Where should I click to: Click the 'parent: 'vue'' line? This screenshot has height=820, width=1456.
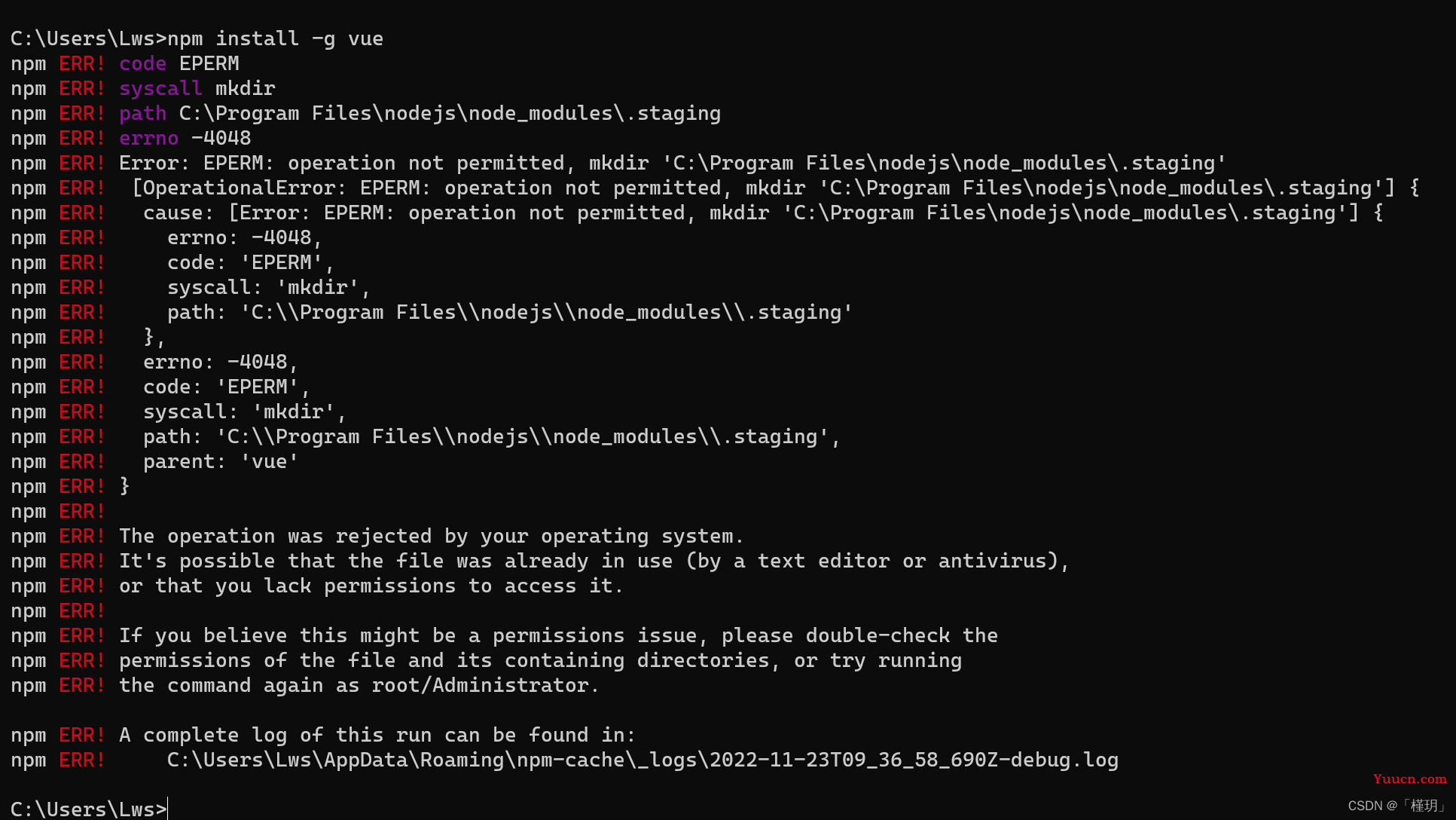(221, 461)
